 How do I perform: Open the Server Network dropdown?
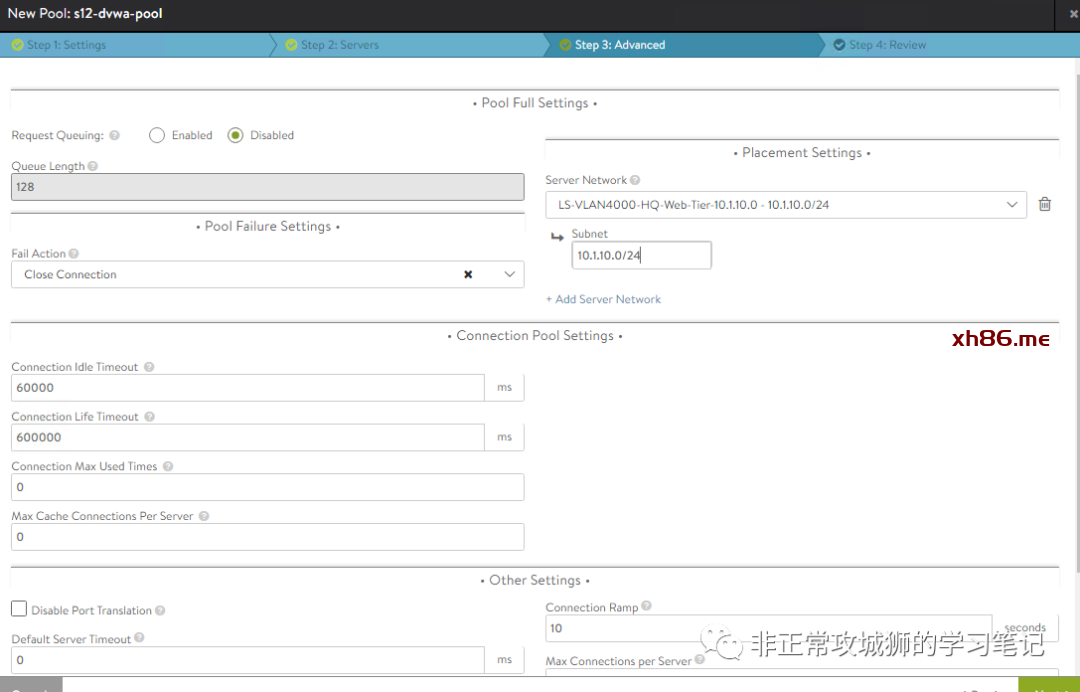(1011, 205)
